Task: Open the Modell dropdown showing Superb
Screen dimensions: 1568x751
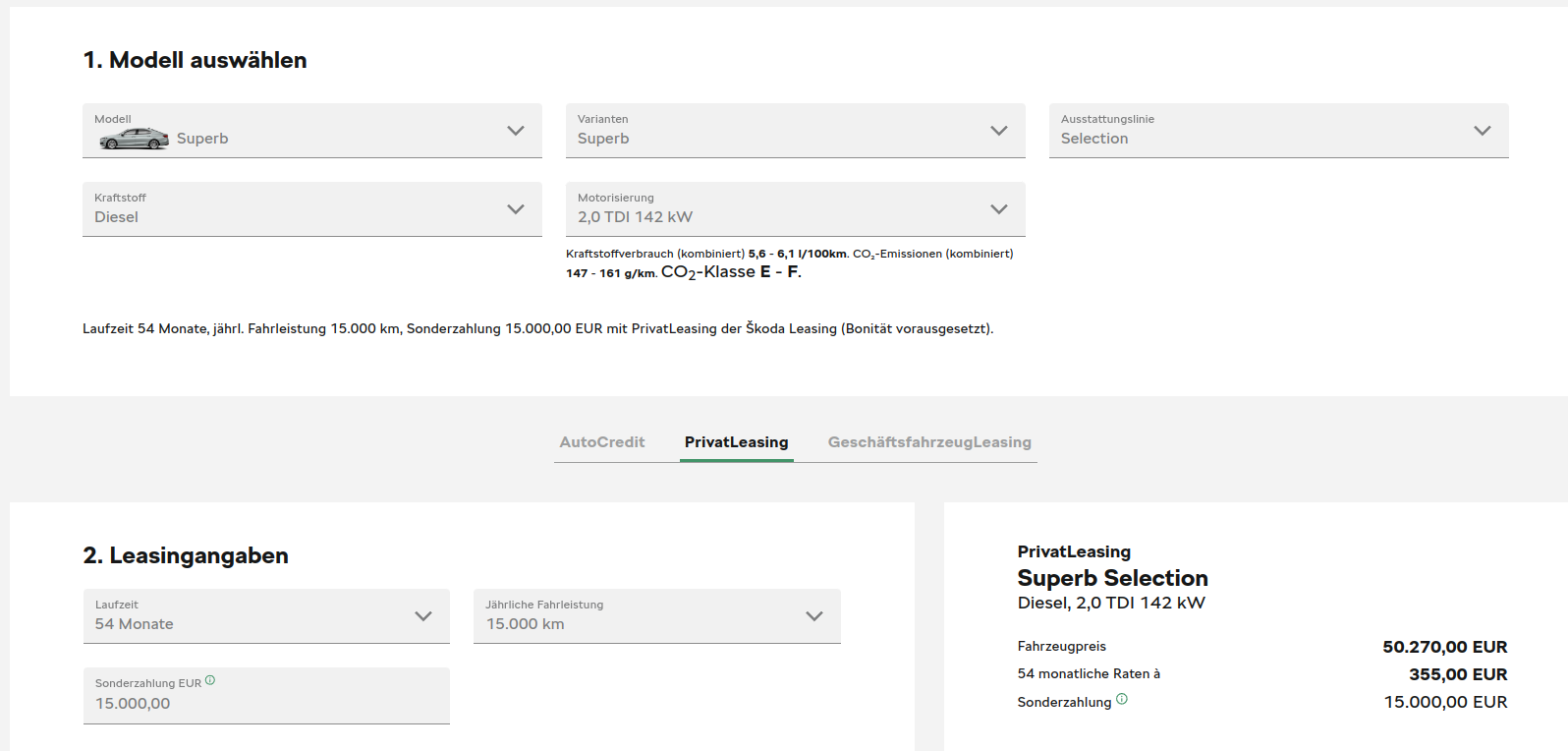Action: click(x=312, y=131)
